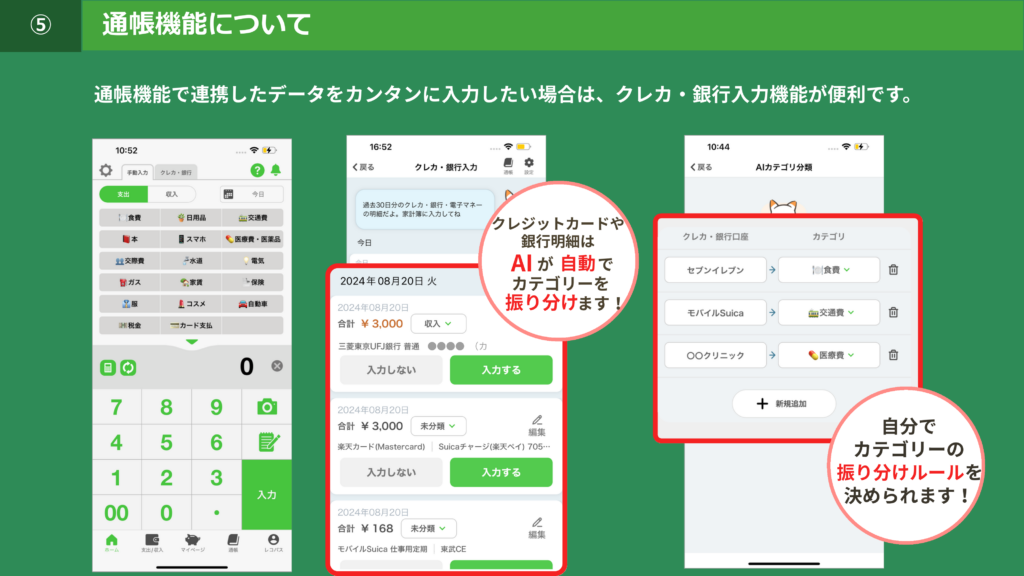Screen dimensions: 1024x576
Task: Tap the refresh icon beside the calculator icon
Action: coord(128,367)
